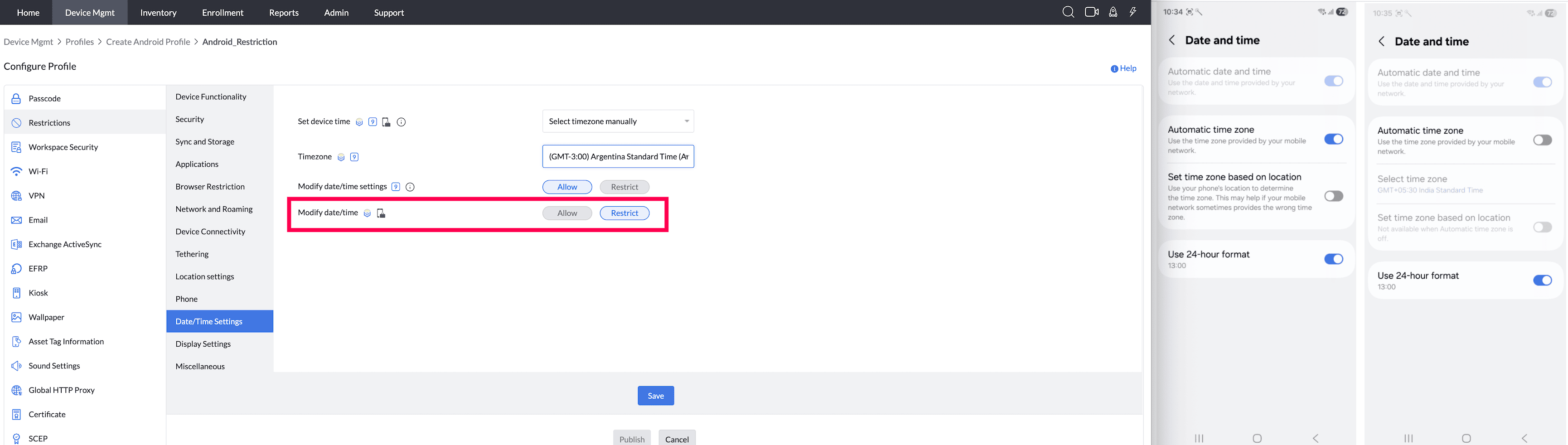Enable Set time zone based on location toggle
Image resolution: width=1568 pixels, height=445 pixels.
point(1334,196)
